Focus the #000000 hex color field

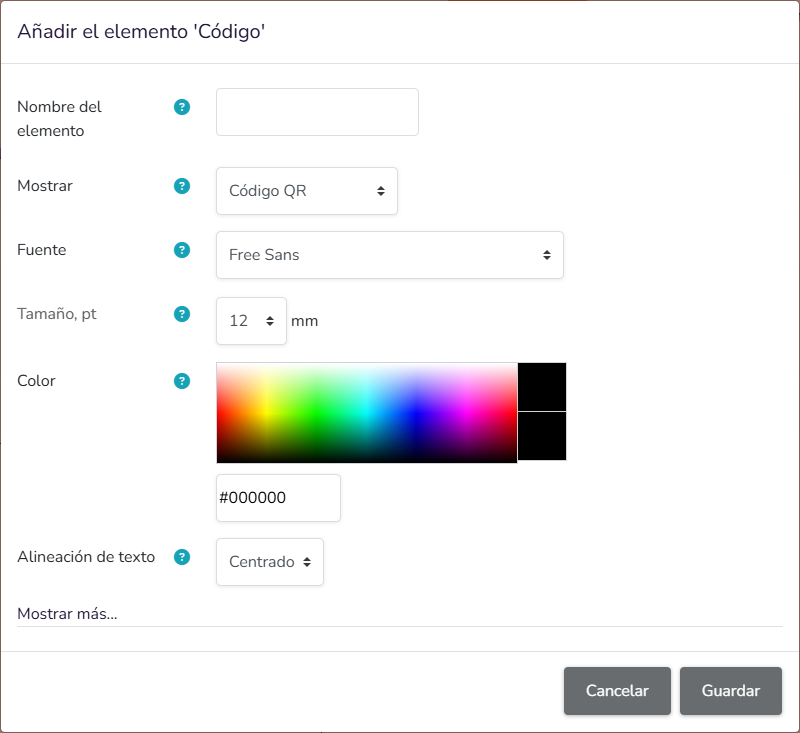[x=278, y=498]
